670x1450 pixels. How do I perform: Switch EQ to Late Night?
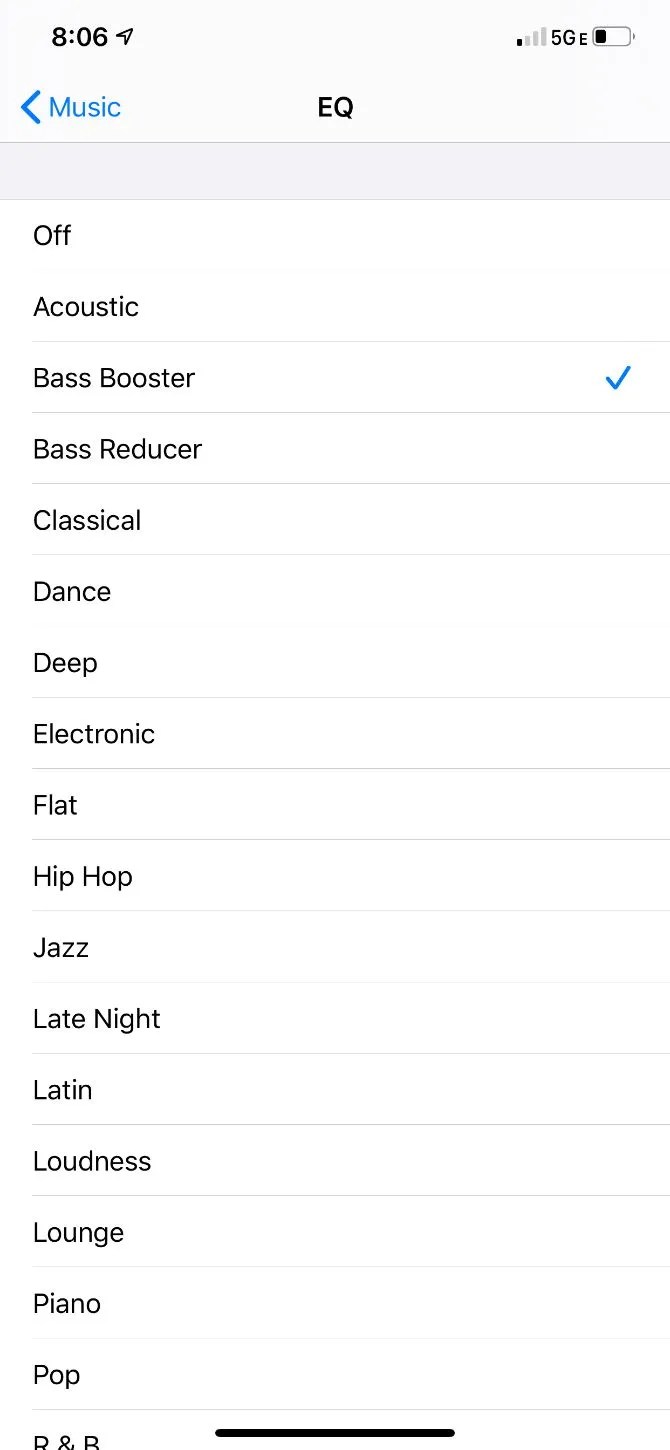pyautogui.click(x=335, y=1018)
